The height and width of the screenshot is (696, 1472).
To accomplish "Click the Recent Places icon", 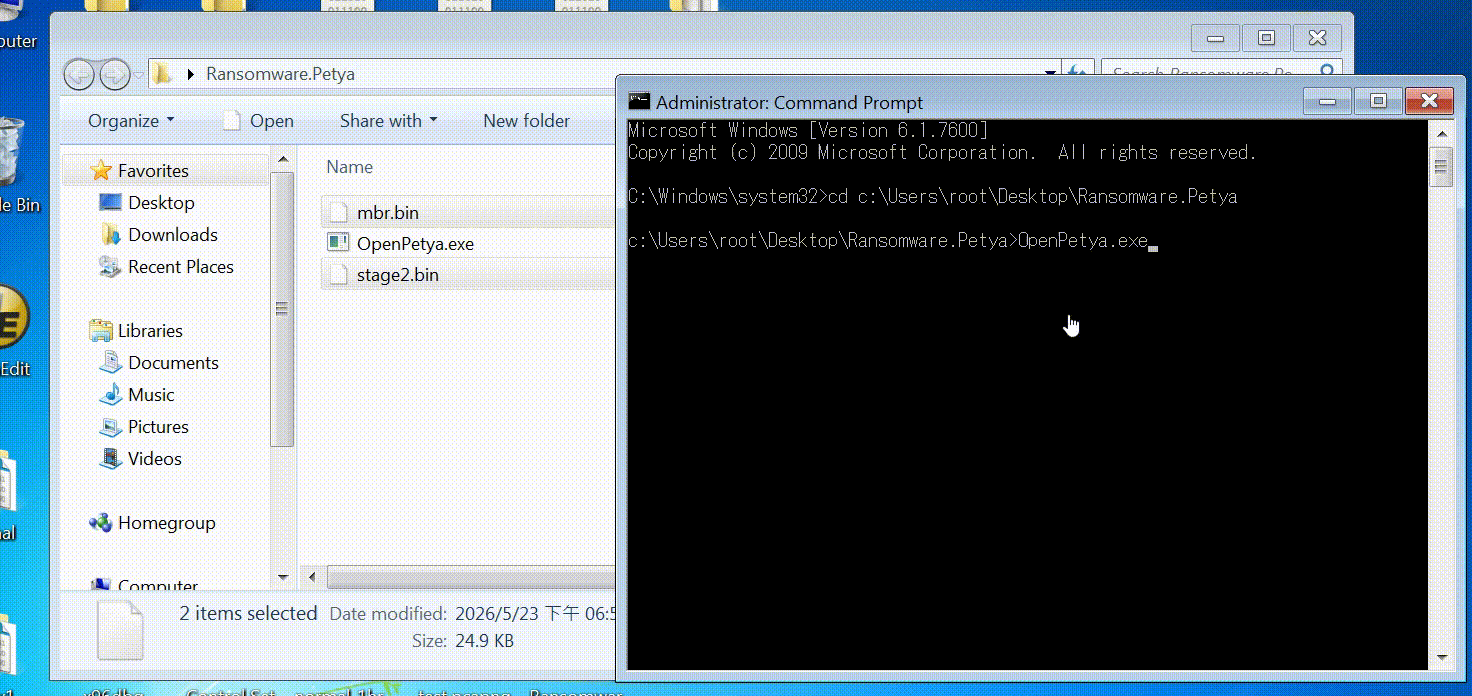I will pyautogui.click(x=111, y=267).
